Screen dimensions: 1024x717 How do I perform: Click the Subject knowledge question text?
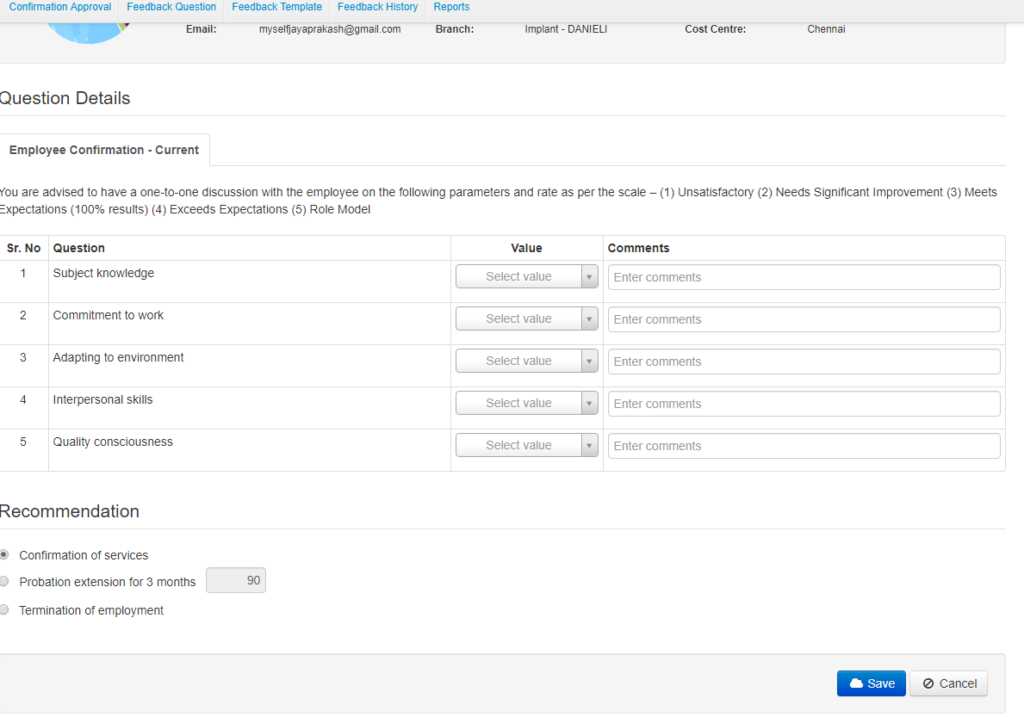pyautogui.click(x=103, y=273)
